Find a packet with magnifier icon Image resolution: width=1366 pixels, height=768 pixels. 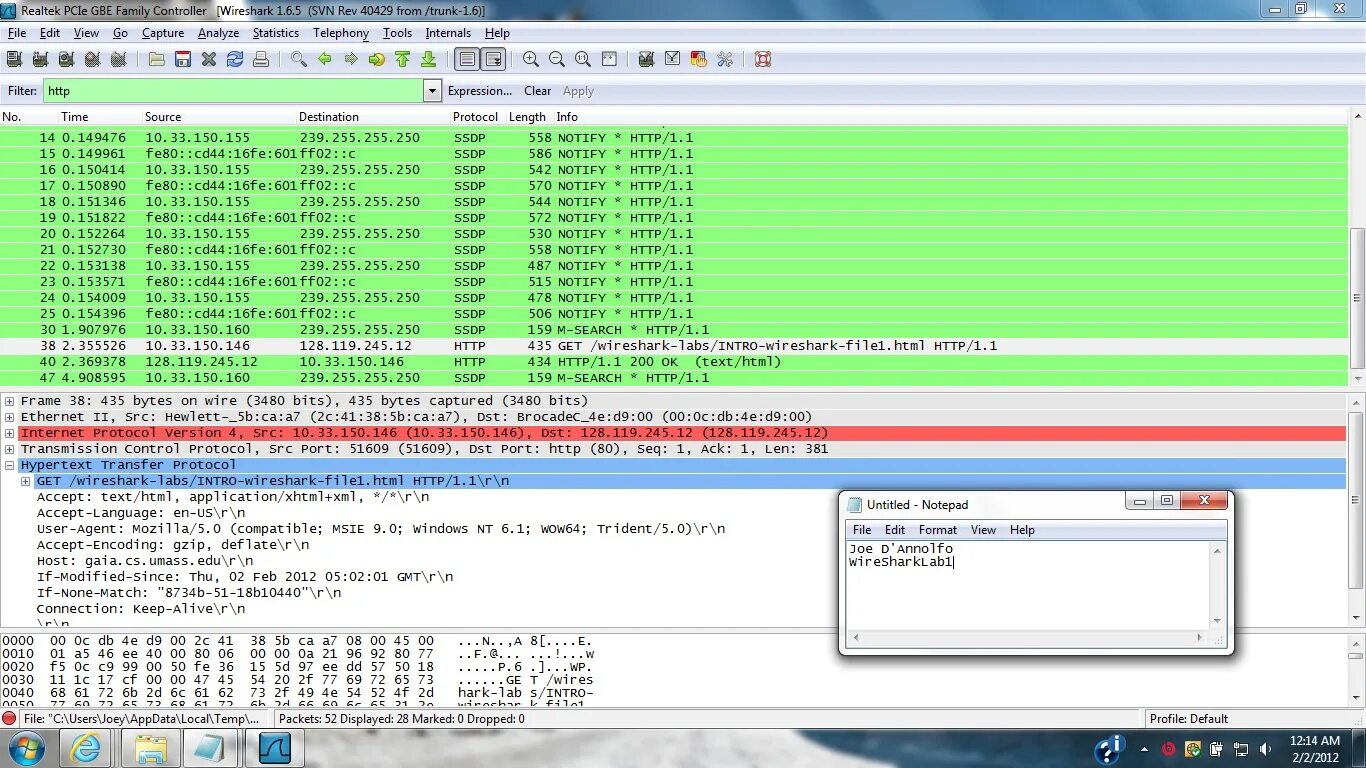[299, 59]
